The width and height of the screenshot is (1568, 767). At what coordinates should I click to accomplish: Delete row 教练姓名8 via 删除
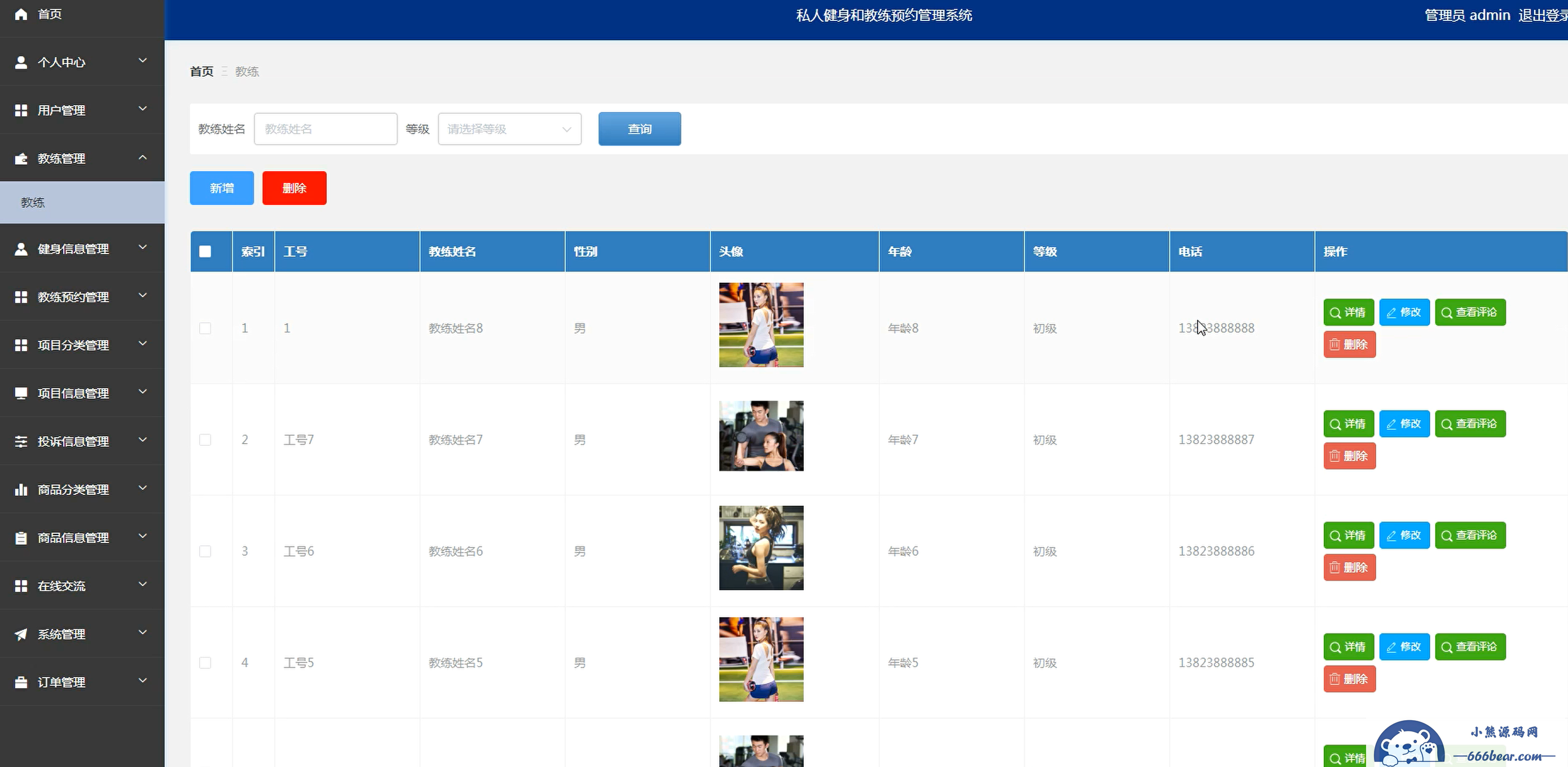(x=1350, y=344)
